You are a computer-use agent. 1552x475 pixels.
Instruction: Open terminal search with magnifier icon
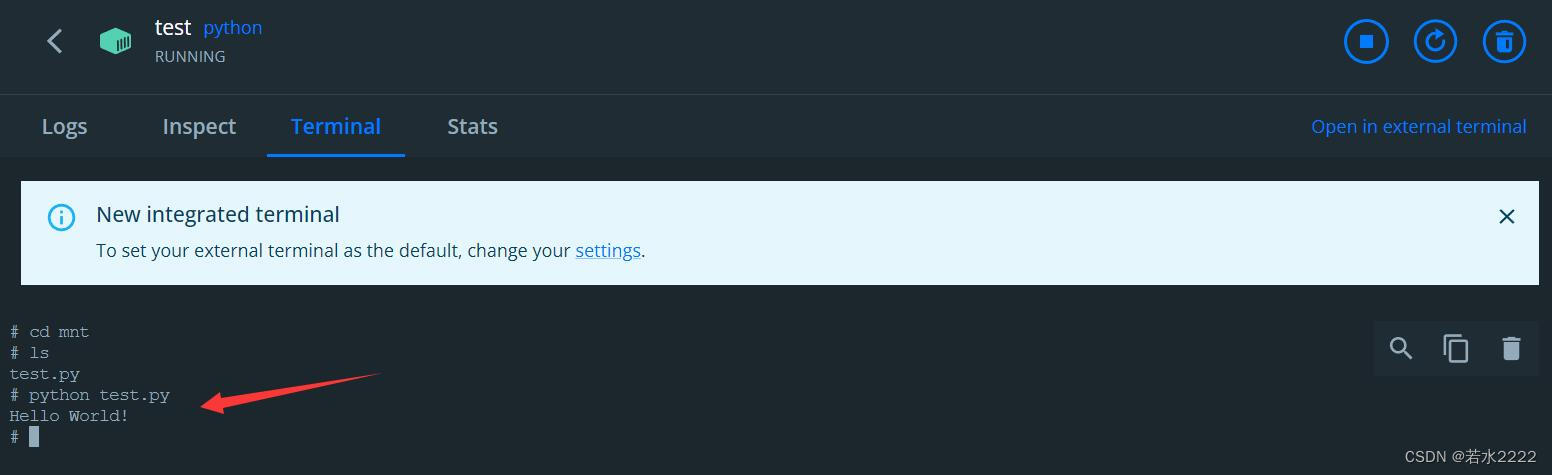pyautogui.click(x=1401, y=348)
